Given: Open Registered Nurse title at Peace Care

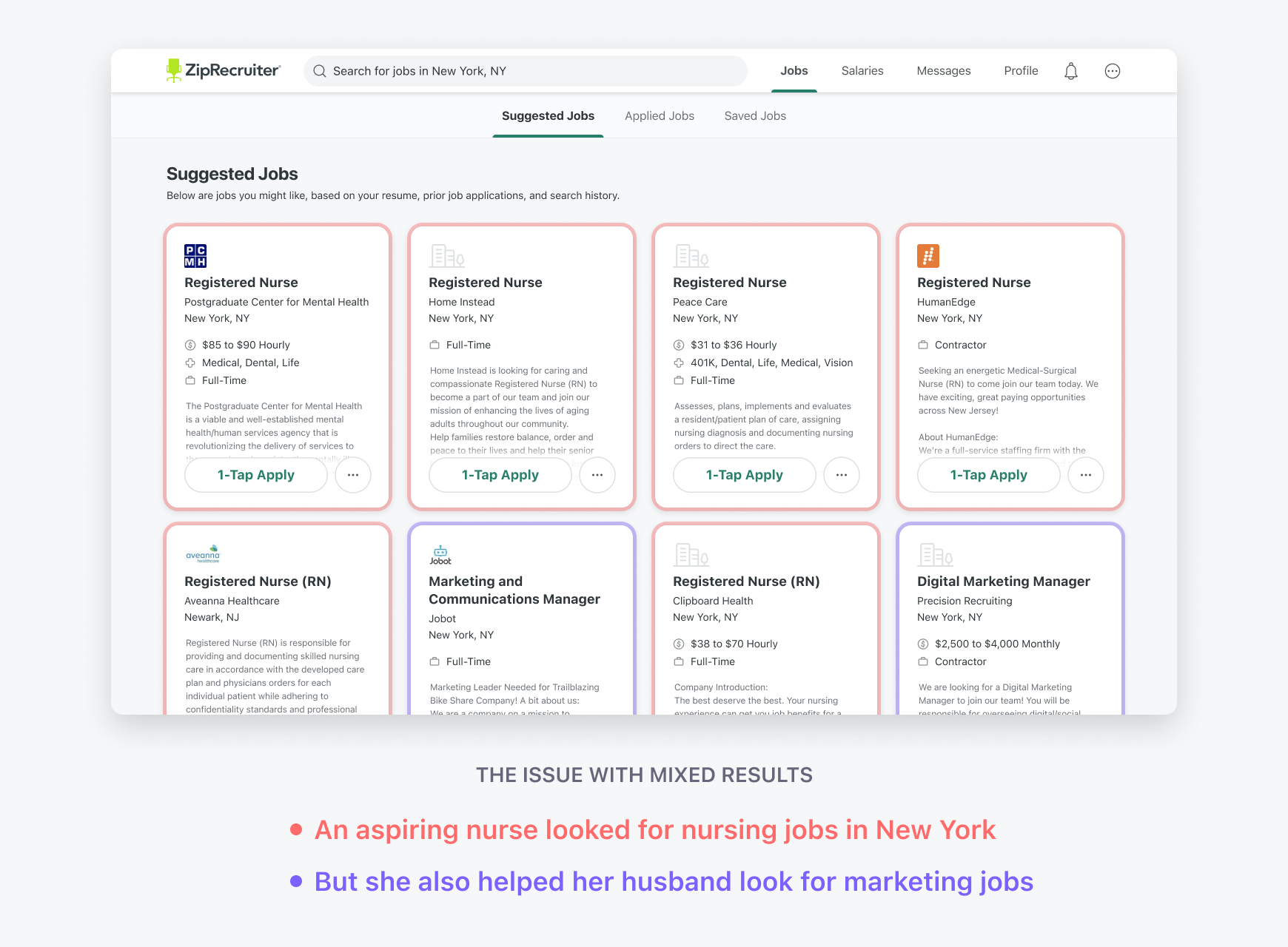Looking at the screenshot, I should point(730,283).
